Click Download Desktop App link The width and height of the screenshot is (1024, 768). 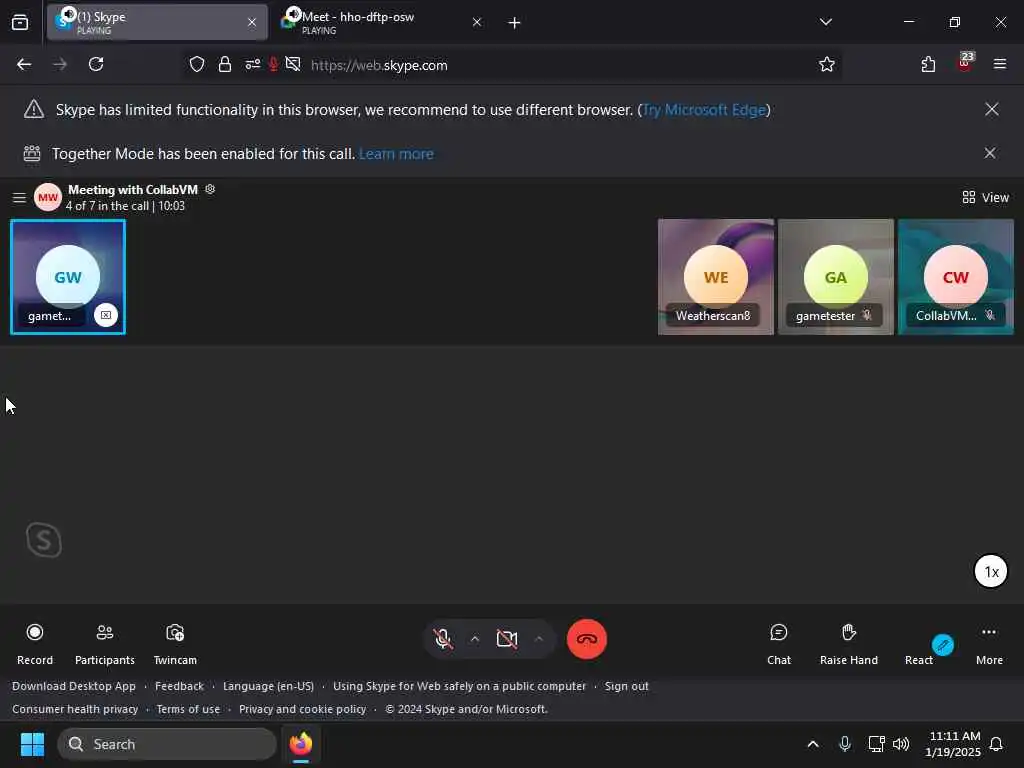[74, 686]
